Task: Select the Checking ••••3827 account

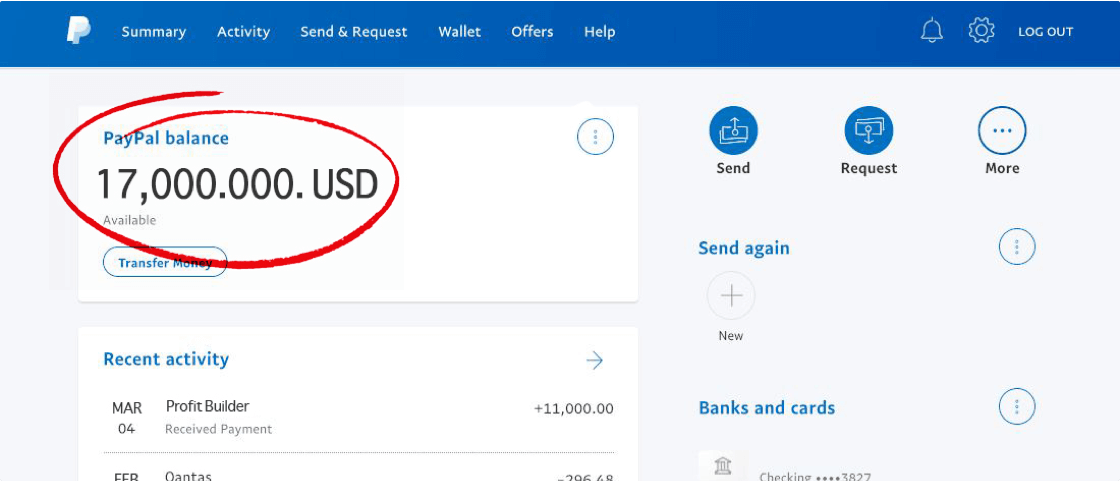Action: pos(815,477)
